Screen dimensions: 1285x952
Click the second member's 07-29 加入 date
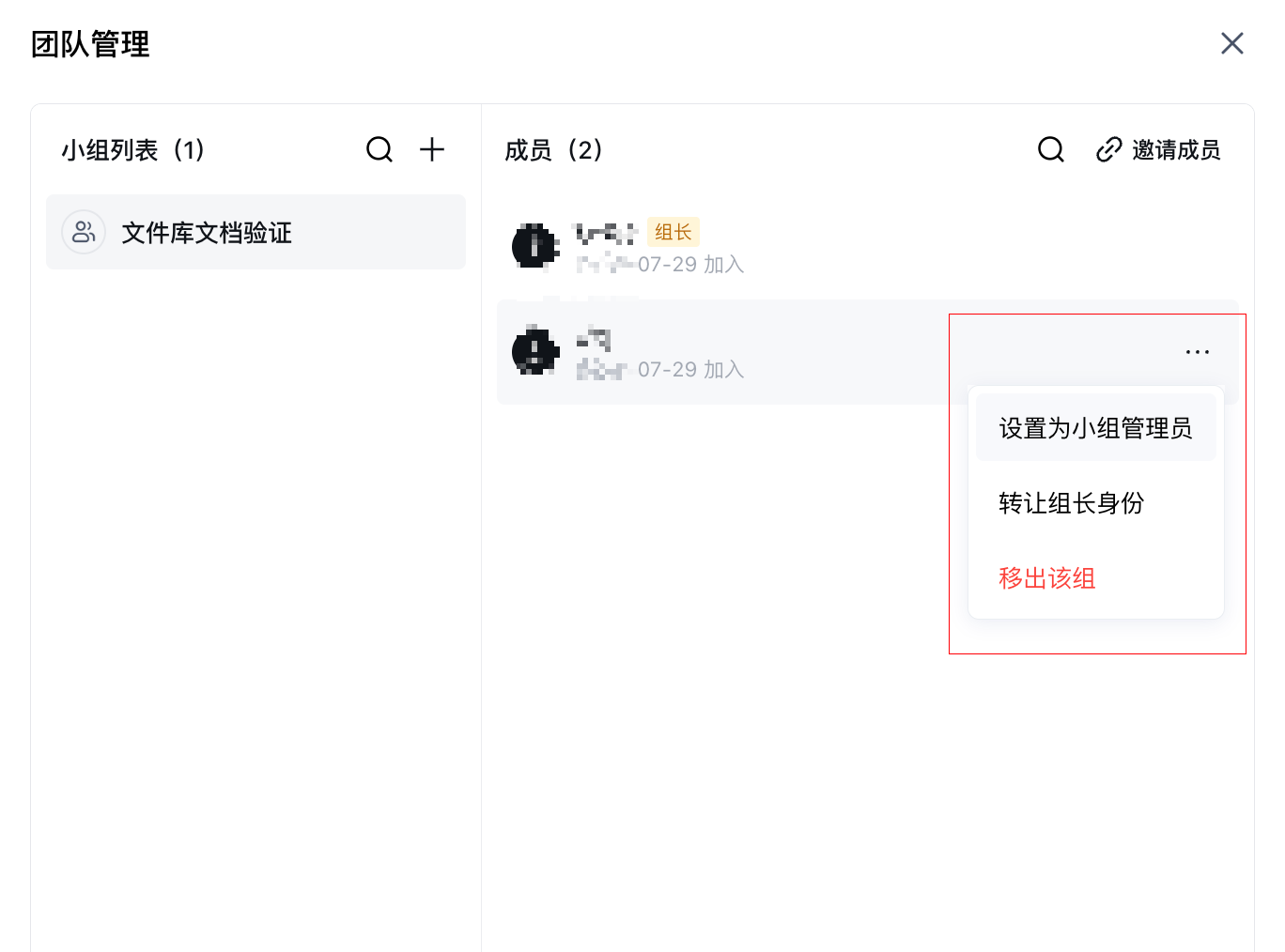coord(691,370)
